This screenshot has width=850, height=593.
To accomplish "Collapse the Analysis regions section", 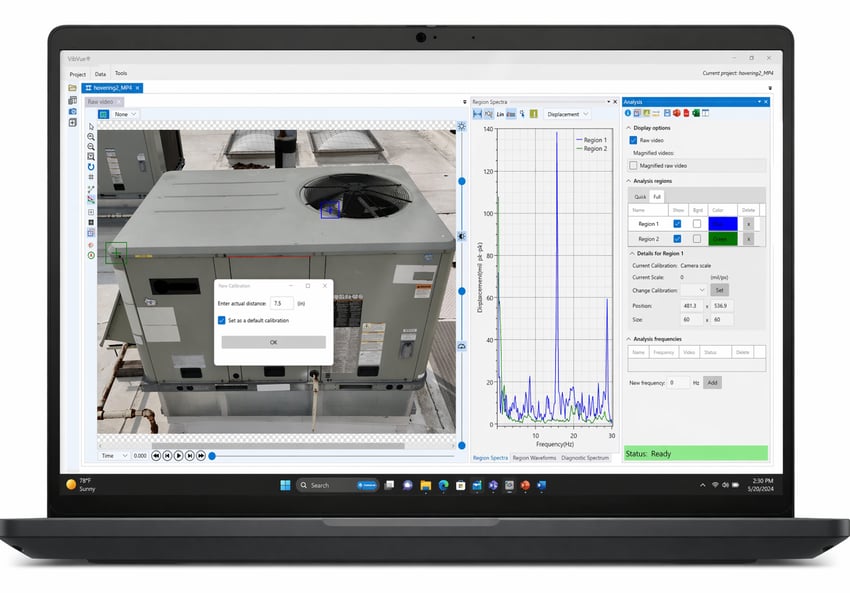I will click(x=629, y=181).
